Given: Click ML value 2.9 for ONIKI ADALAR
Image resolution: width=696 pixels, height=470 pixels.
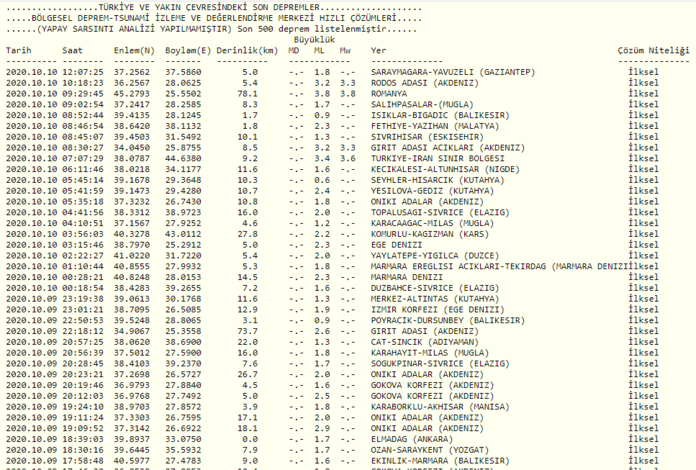Looking at the screenshot, I should click(322, 428).
